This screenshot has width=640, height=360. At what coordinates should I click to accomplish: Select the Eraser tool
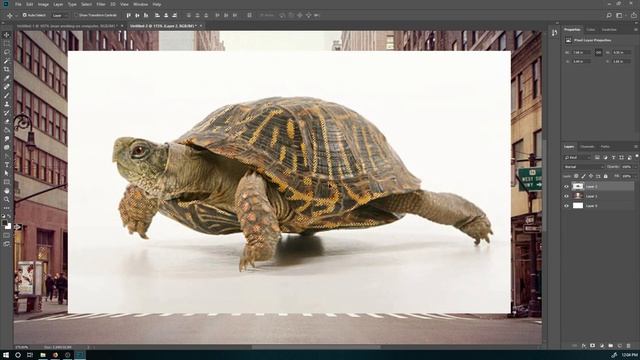pos(6,121)
